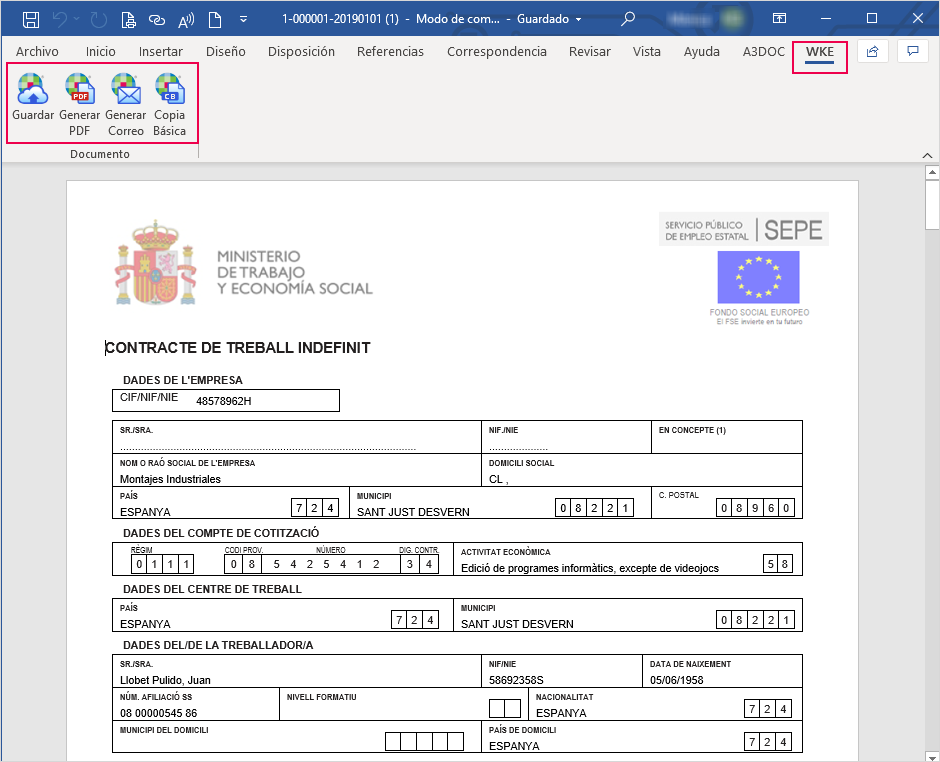Click the company name Montajes Industriales

click(170, 479)
